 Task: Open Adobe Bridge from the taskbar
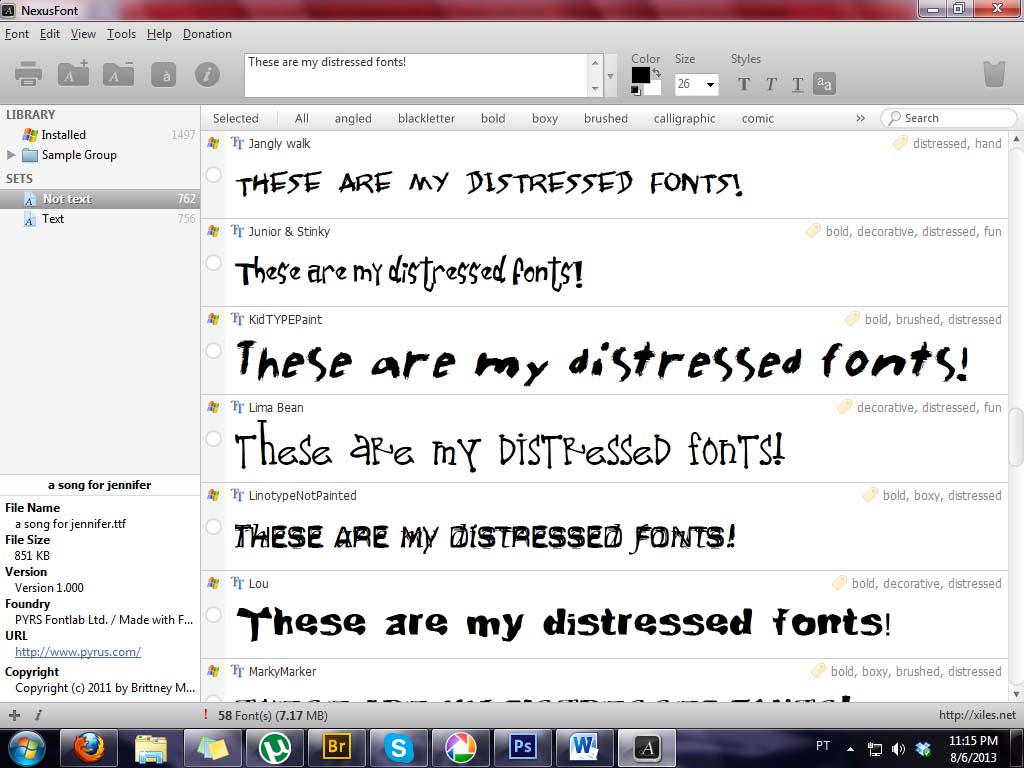pos(336,748)
